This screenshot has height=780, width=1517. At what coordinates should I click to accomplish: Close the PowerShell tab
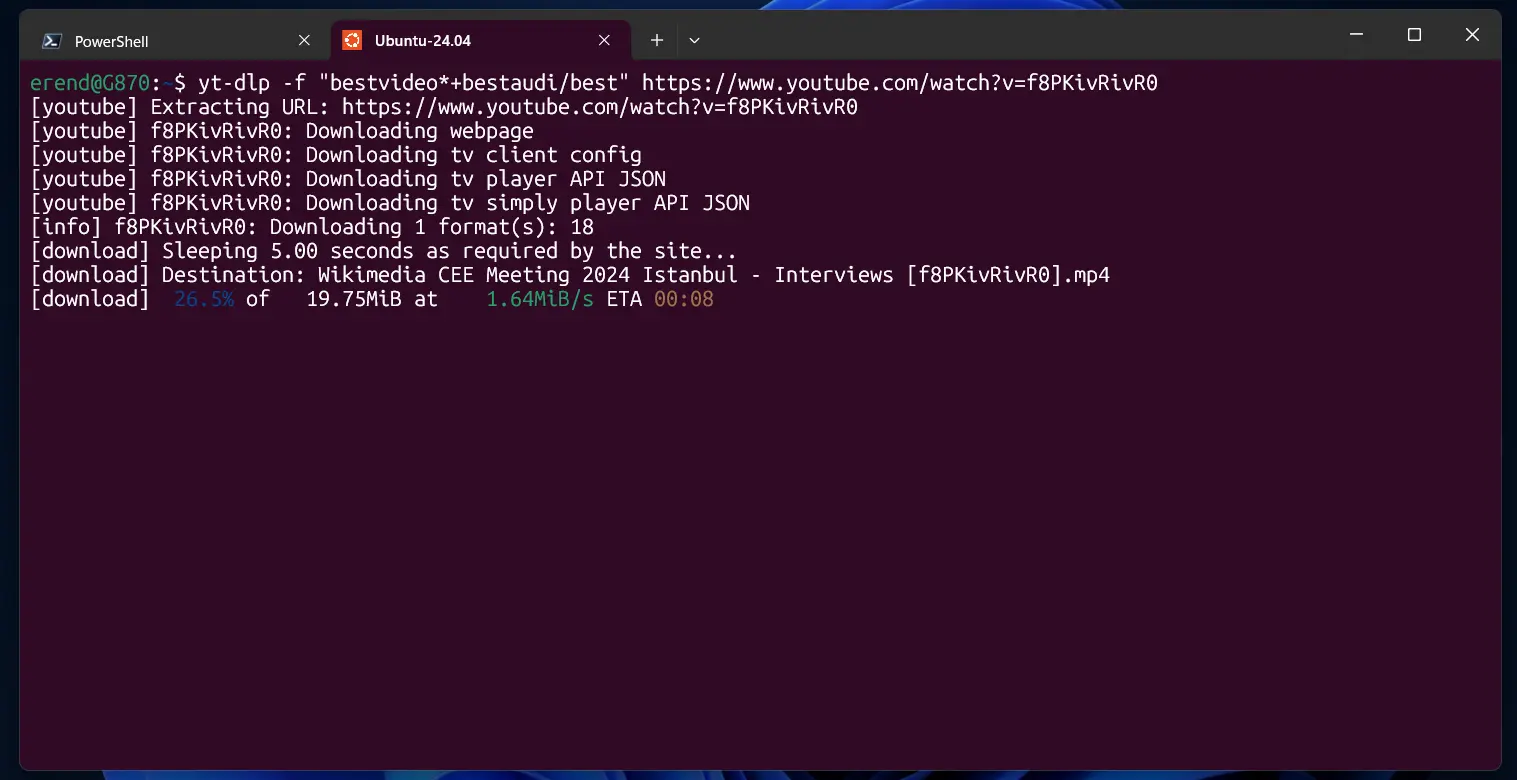[304, 41]
